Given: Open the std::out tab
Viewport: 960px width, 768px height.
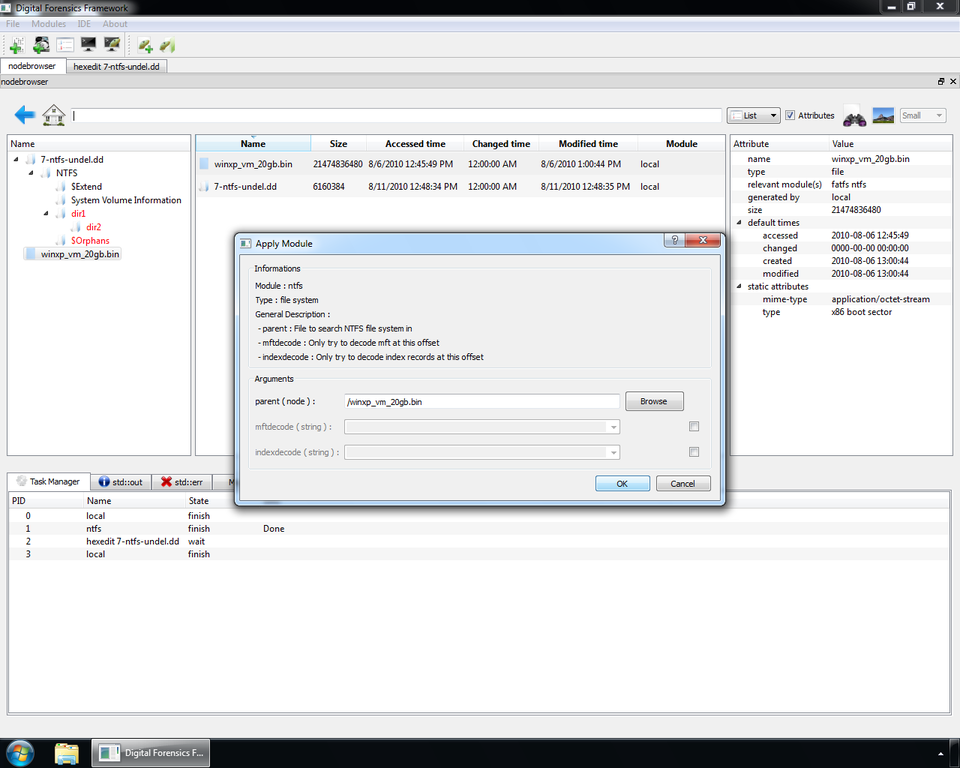Looking at the screenshot, I should (120, 482).
